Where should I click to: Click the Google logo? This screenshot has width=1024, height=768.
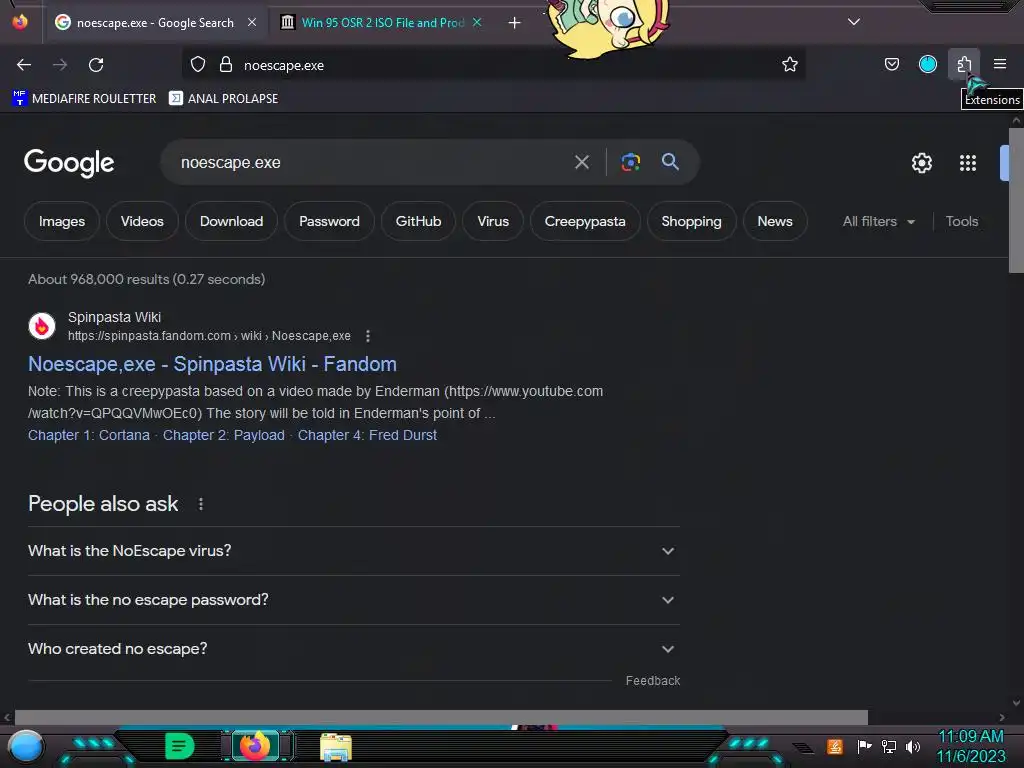point(69,163)
